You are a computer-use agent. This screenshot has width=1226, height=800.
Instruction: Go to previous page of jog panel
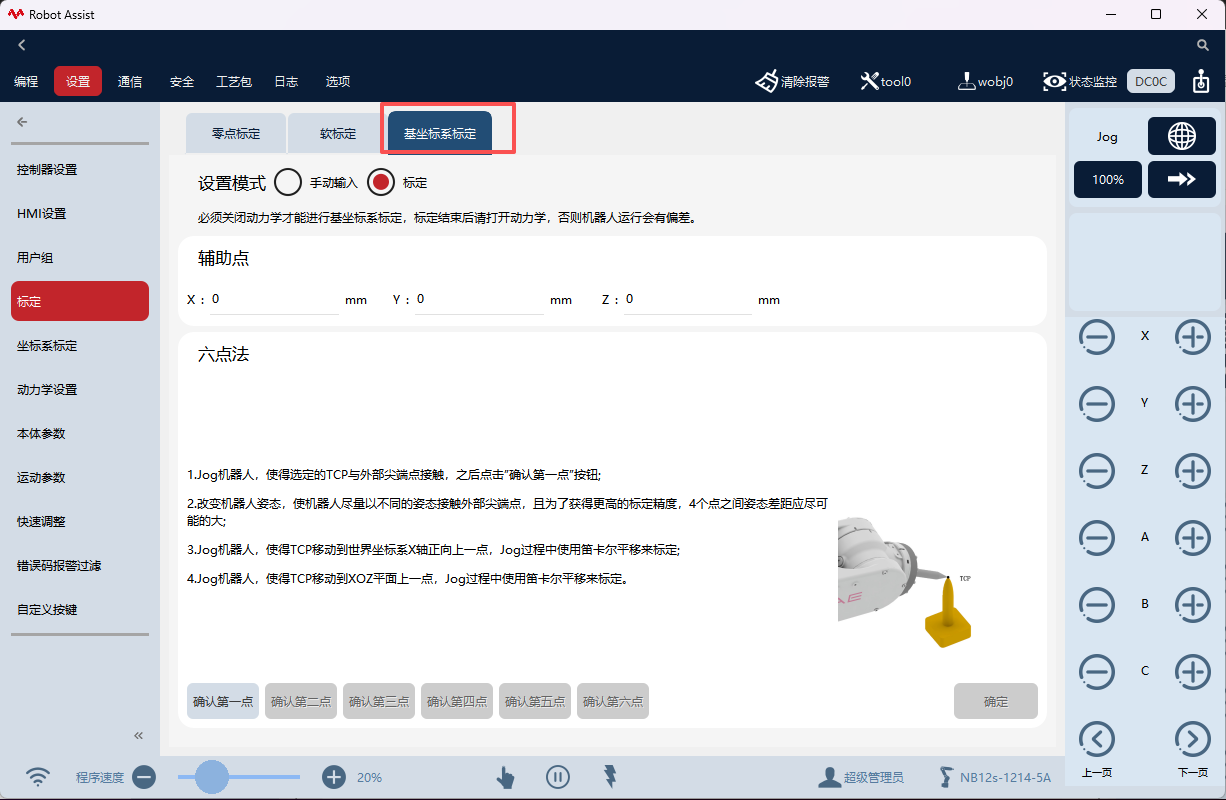1097,740
